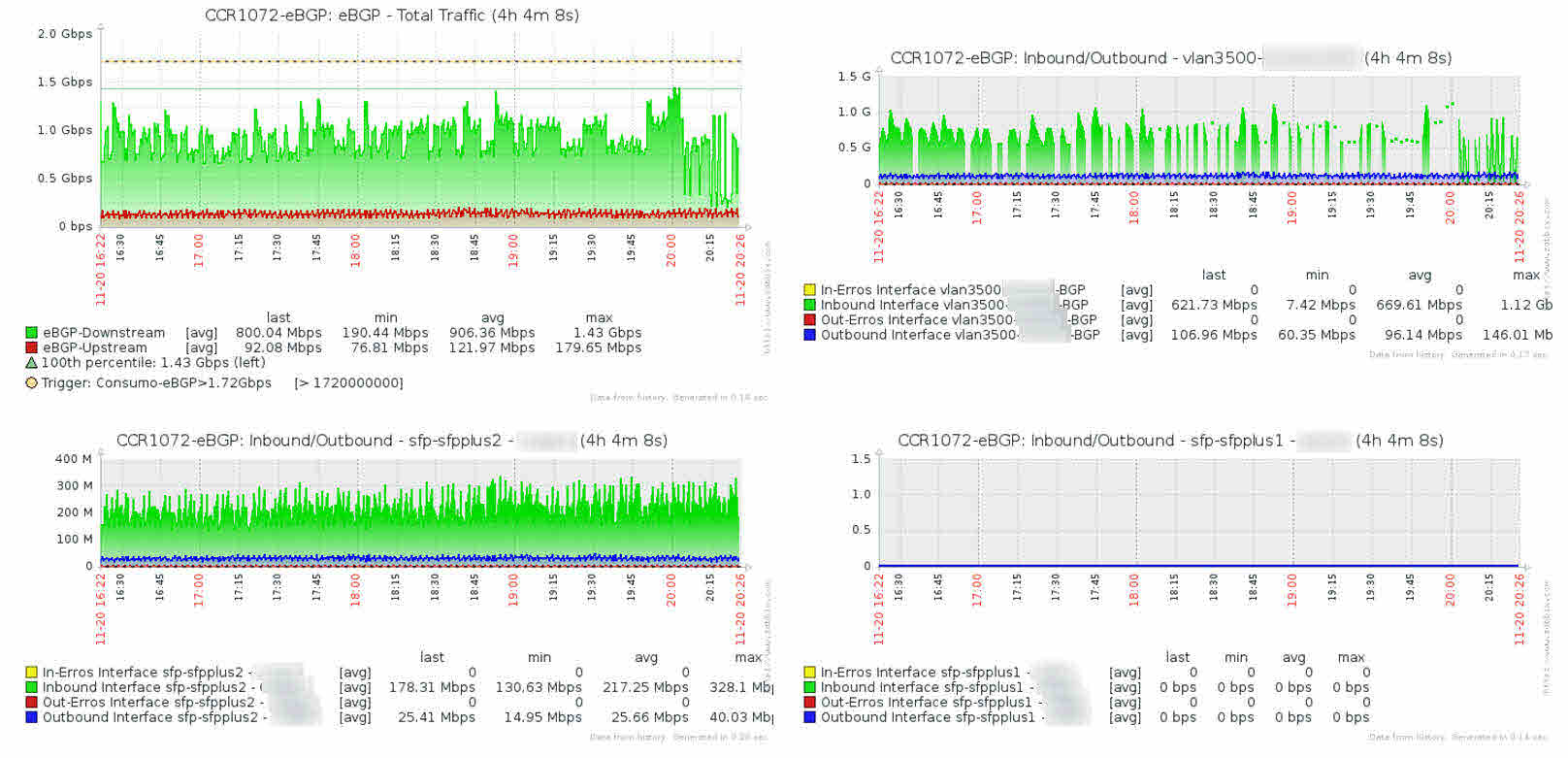Click yellow In-Erros sfp-sfpplus1 legend swatch

809,673
